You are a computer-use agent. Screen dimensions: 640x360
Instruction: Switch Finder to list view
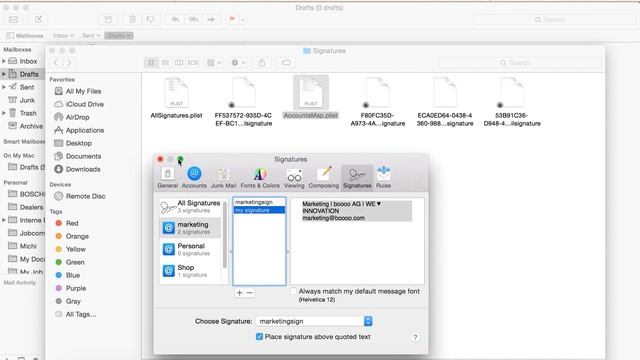point(165,62)
